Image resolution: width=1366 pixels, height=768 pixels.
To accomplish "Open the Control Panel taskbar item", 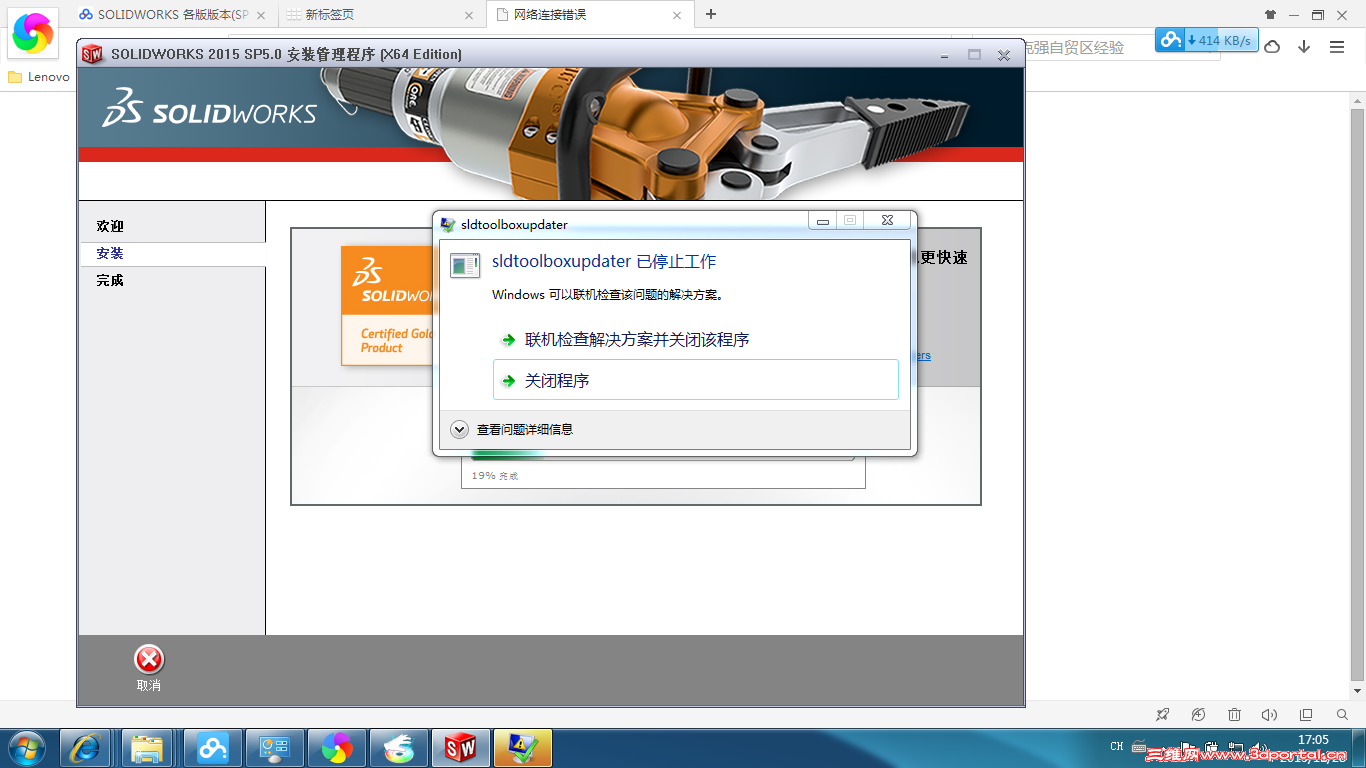I will (275, 748).
